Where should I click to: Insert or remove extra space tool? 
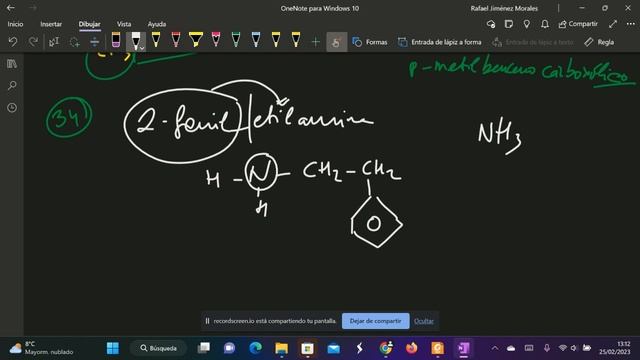tap(94, 42)
